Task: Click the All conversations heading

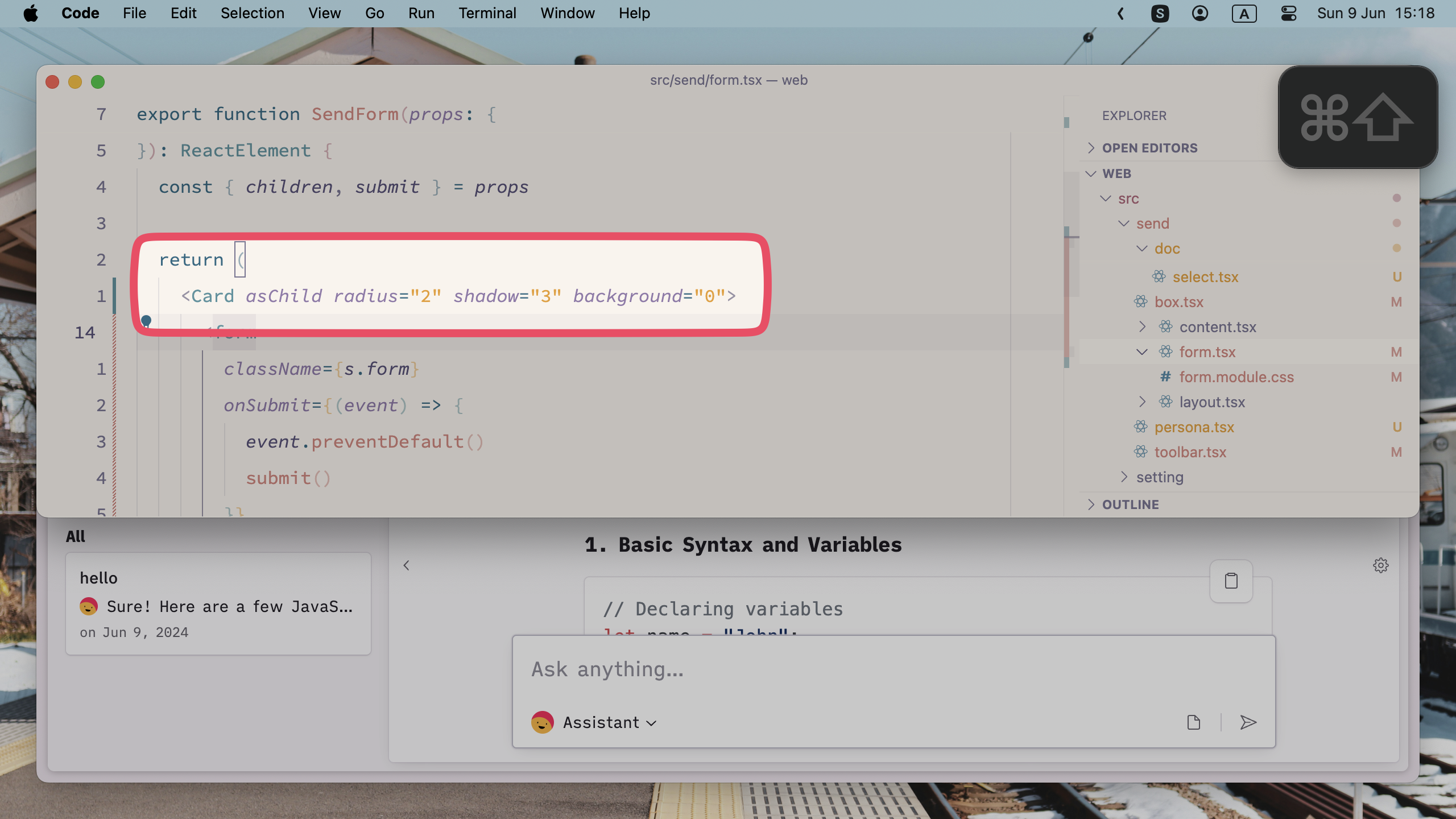Action: pyautogui.click(x=75, y=536)
